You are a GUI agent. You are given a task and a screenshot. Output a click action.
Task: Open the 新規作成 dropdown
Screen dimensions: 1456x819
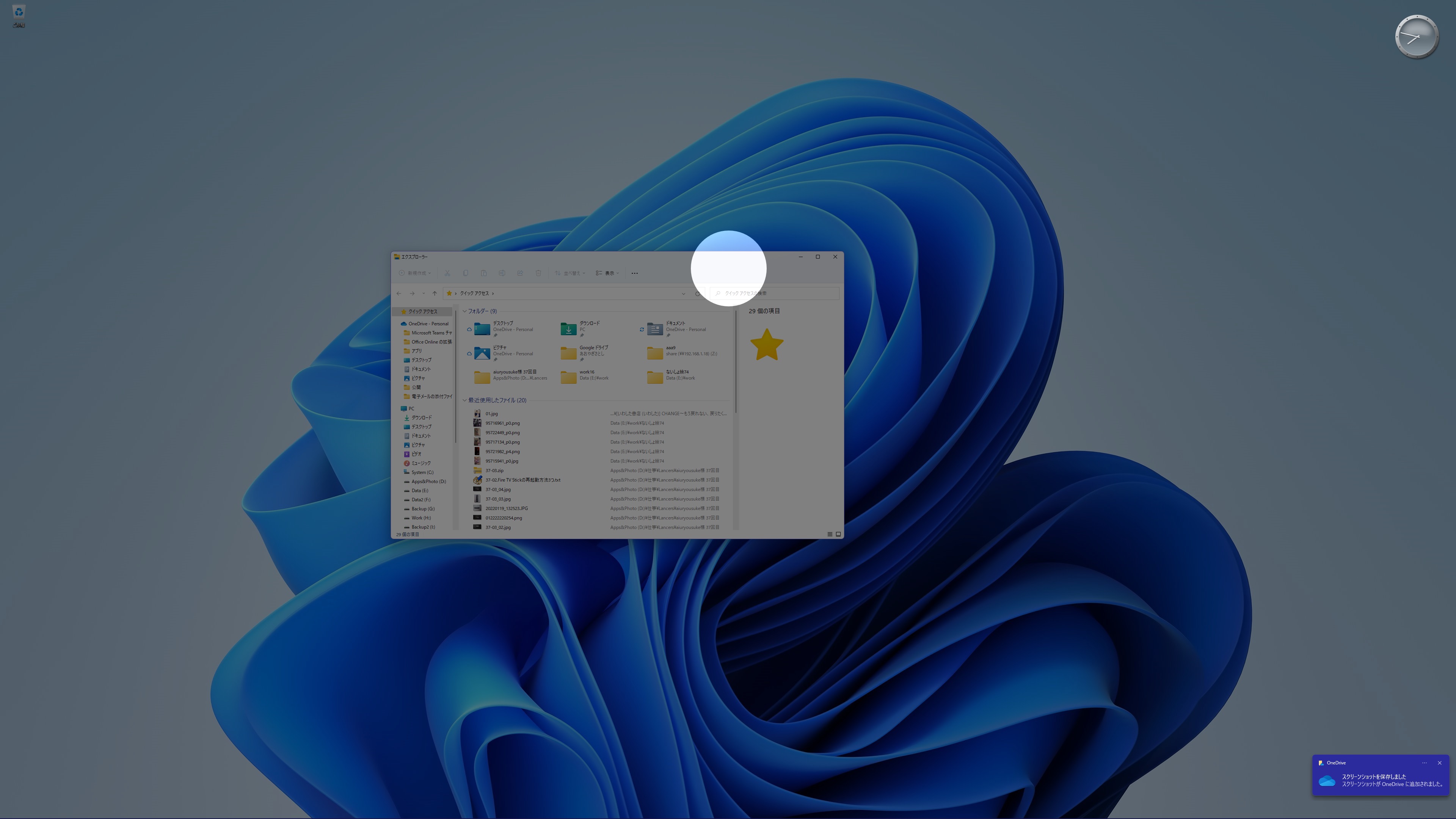[x=416, y=273]
